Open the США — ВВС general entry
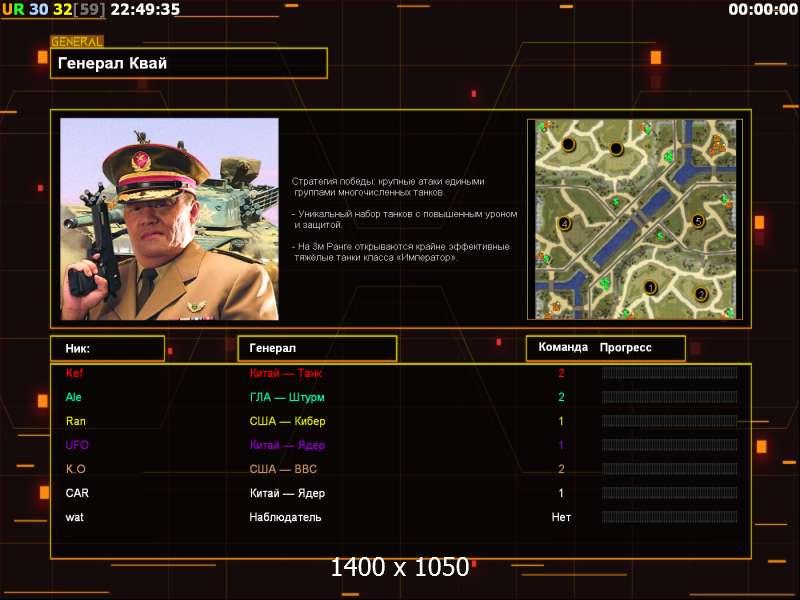This screenshot has height=600, width=800. click(x=283, y=469)
